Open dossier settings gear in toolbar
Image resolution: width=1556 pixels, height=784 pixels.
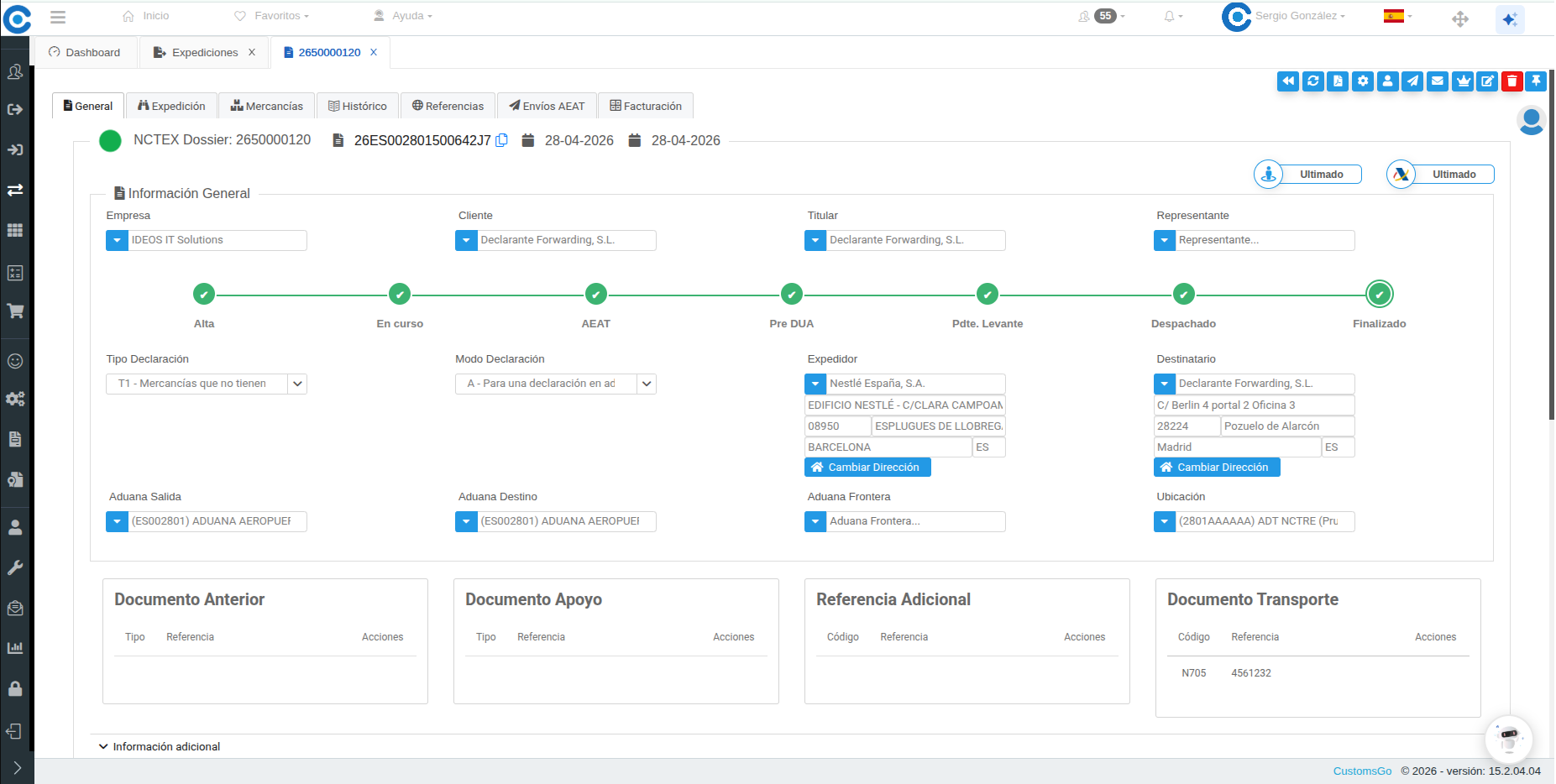coord(1363,81)
